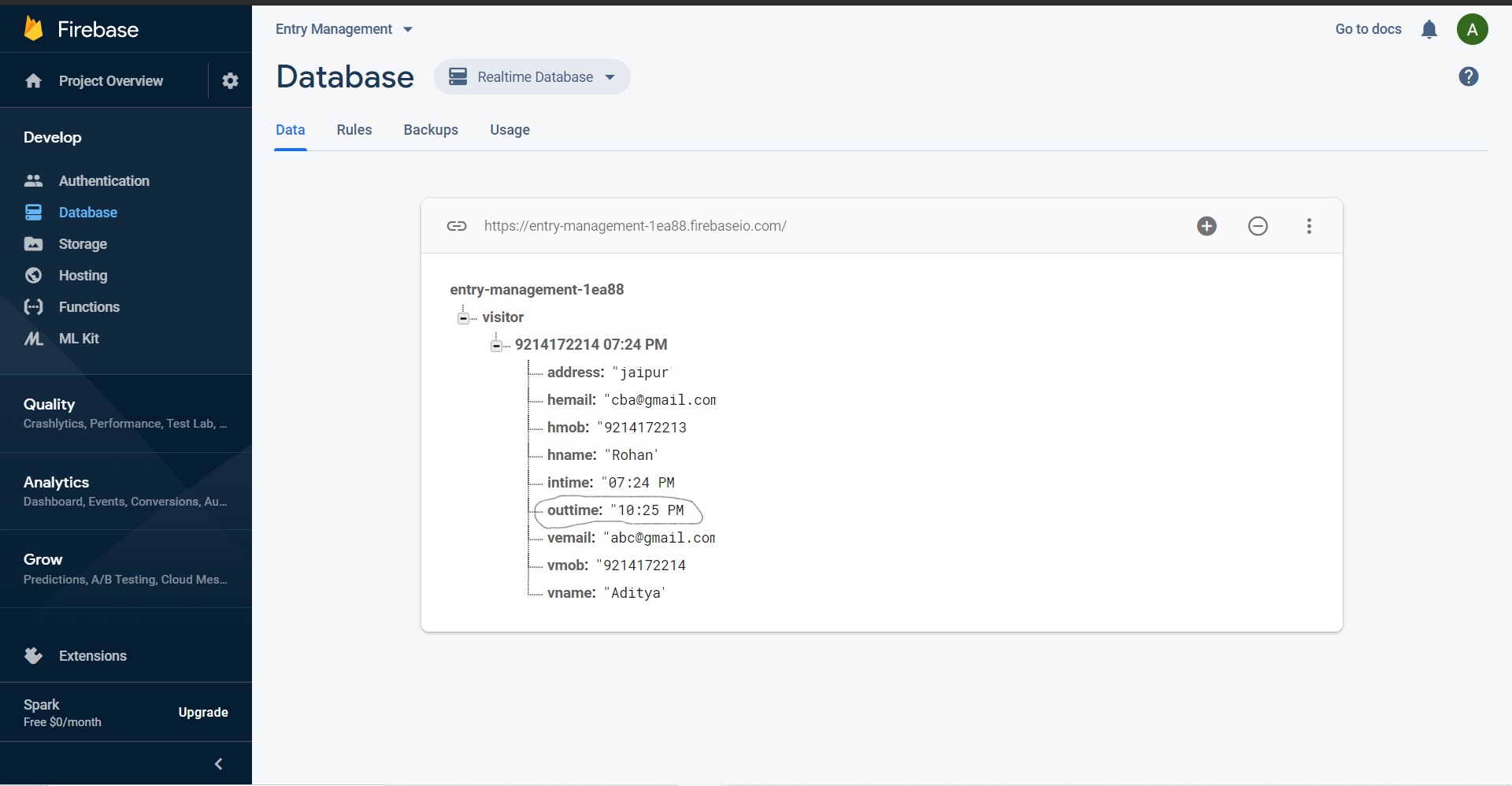
Task: Open Hosting in the sidebar
Action: coord(83,275)
